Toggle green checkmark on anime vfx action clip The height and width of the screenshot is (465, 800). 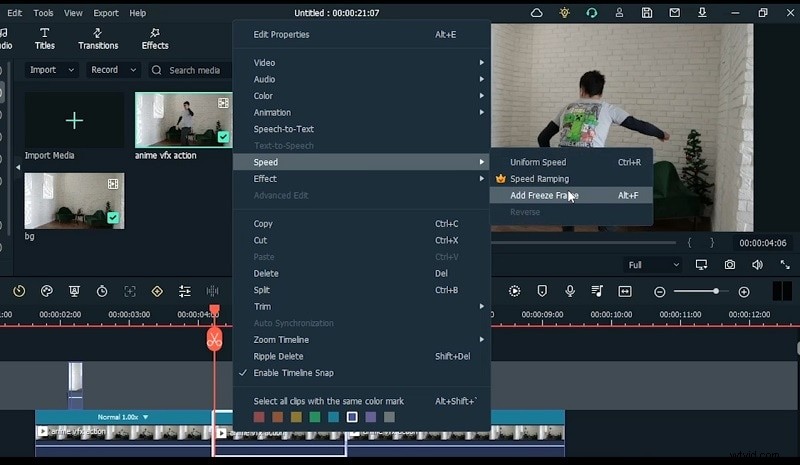pyautogui.click(x=223, y=137)
